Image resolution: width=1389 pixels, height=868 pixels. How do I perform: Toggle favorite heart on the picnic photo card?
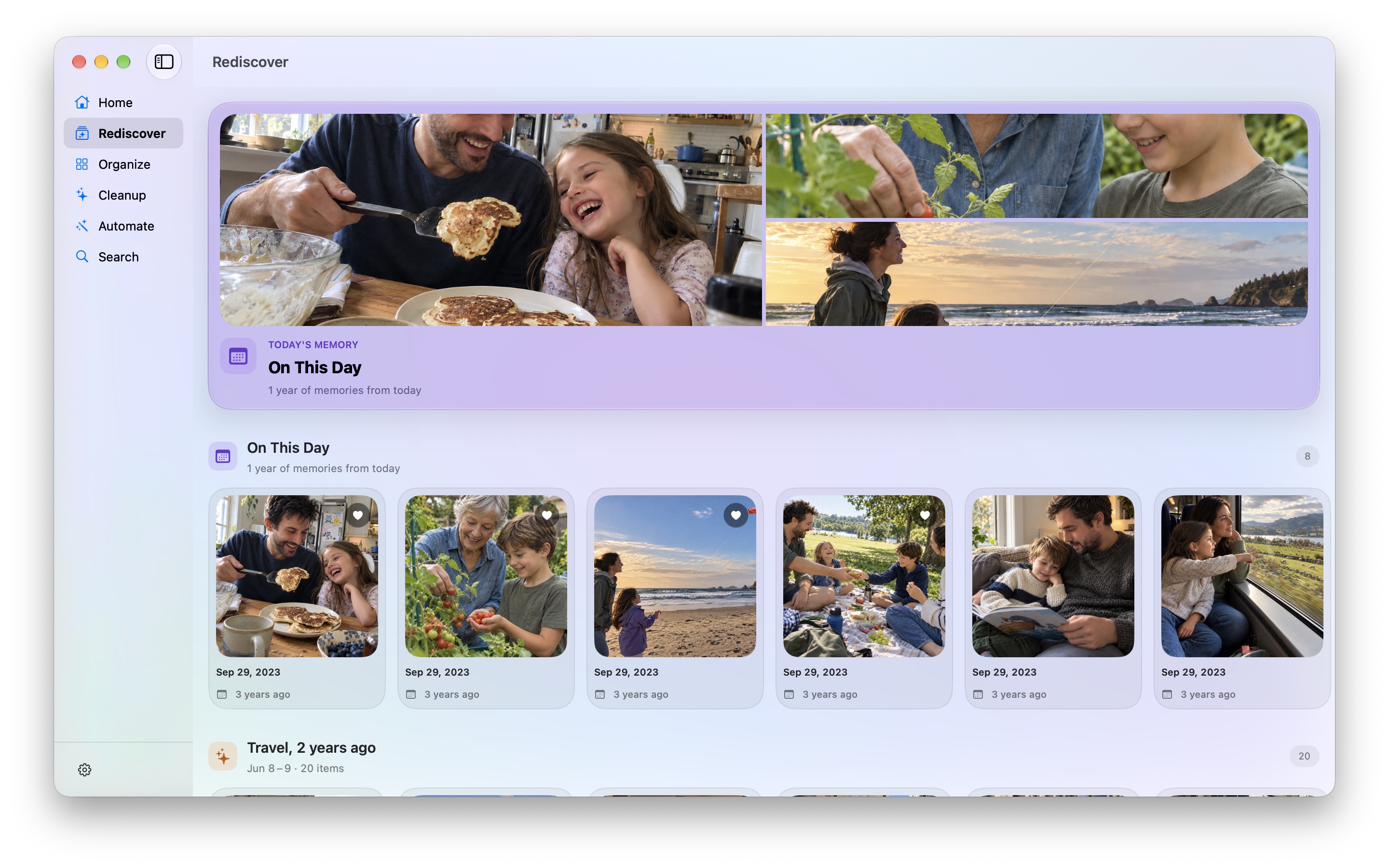pyautogui.click(x=925, y=515)
